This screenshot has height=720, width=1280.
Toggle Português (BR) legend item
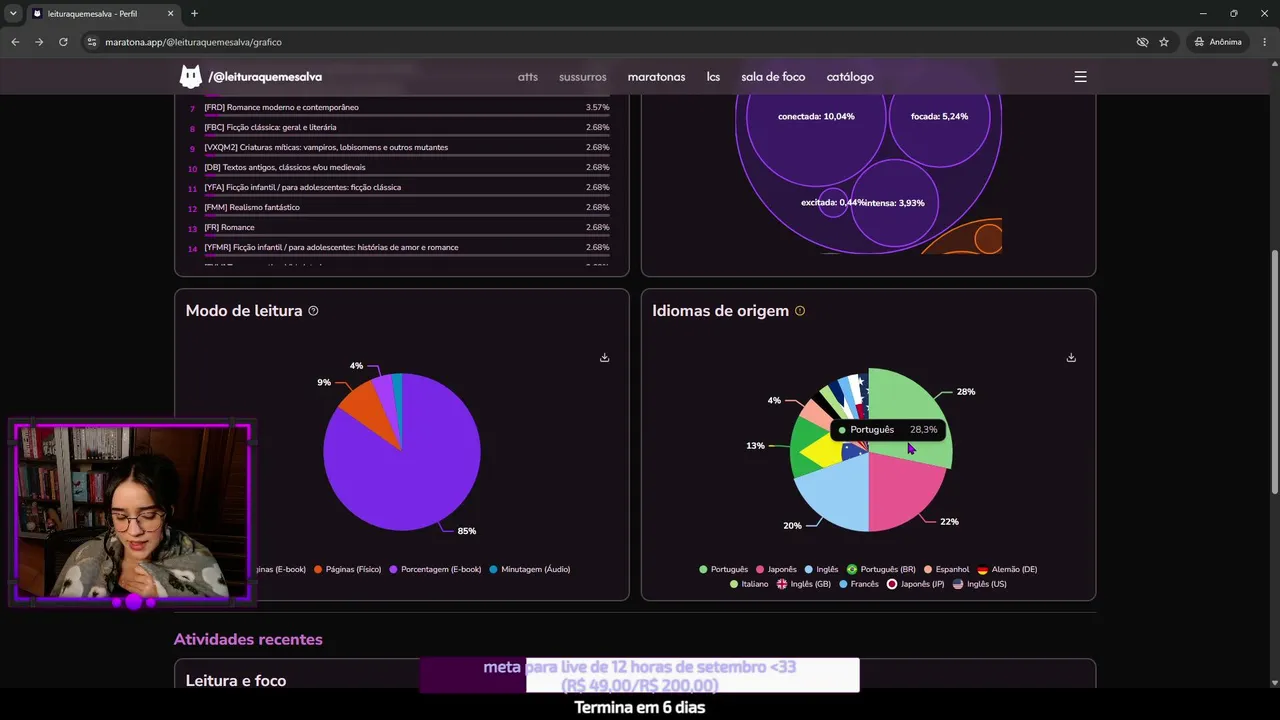click(x=881, y=569)
